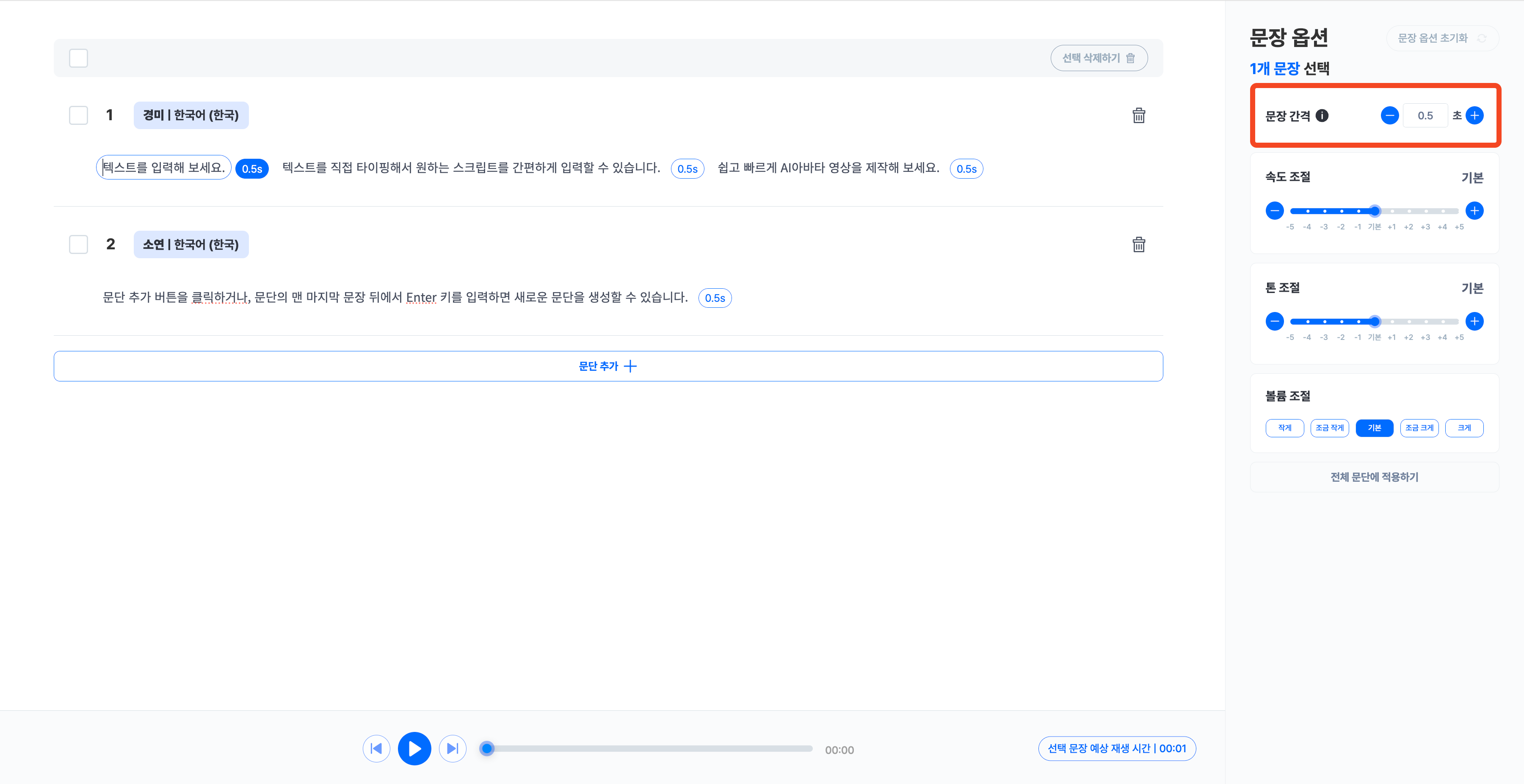Delete paragraph 2 with its trash icon
Screen dimensions: 1524x784
1138,244
